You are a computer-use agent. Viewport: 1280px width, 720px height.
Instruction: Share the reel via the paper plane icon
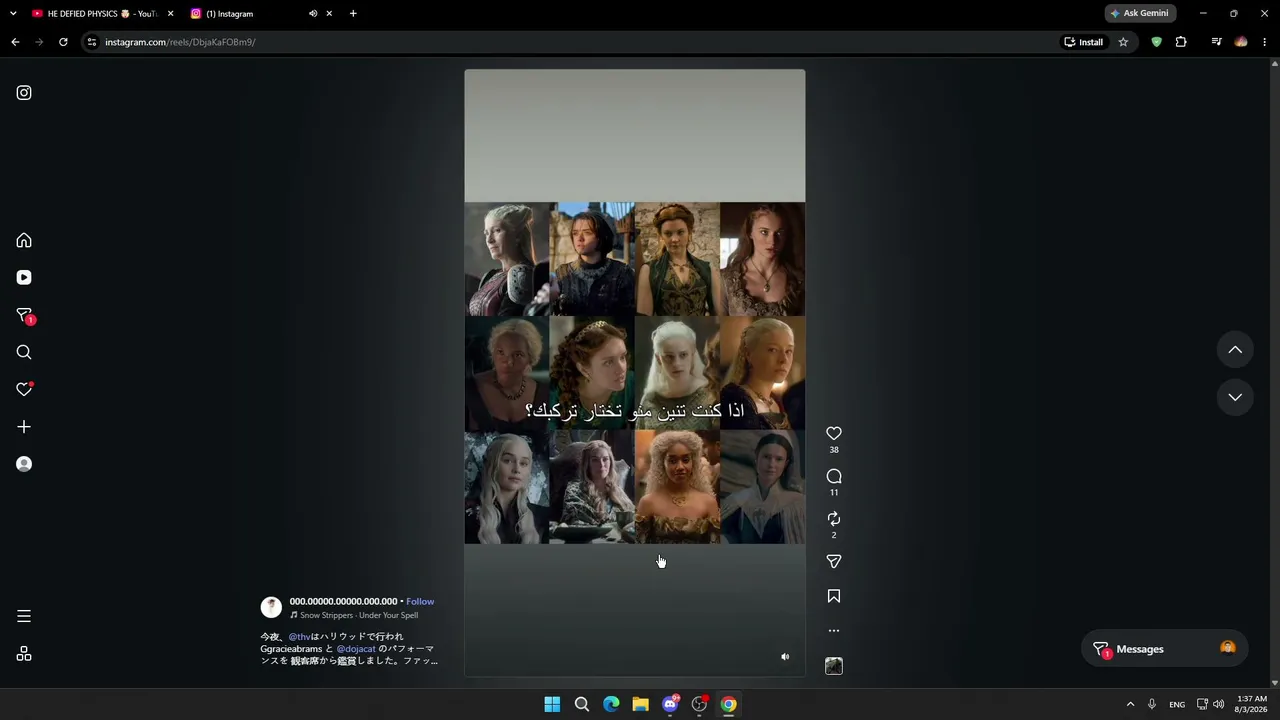pos(834,562)
